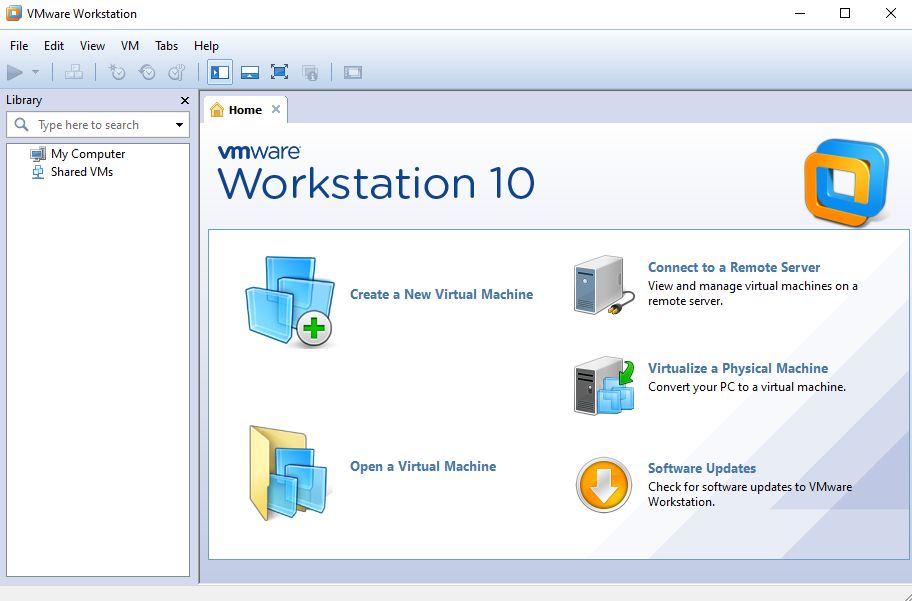Click inside the Library search field
Viewport: 912px width, 601px height.
point(95,124)
